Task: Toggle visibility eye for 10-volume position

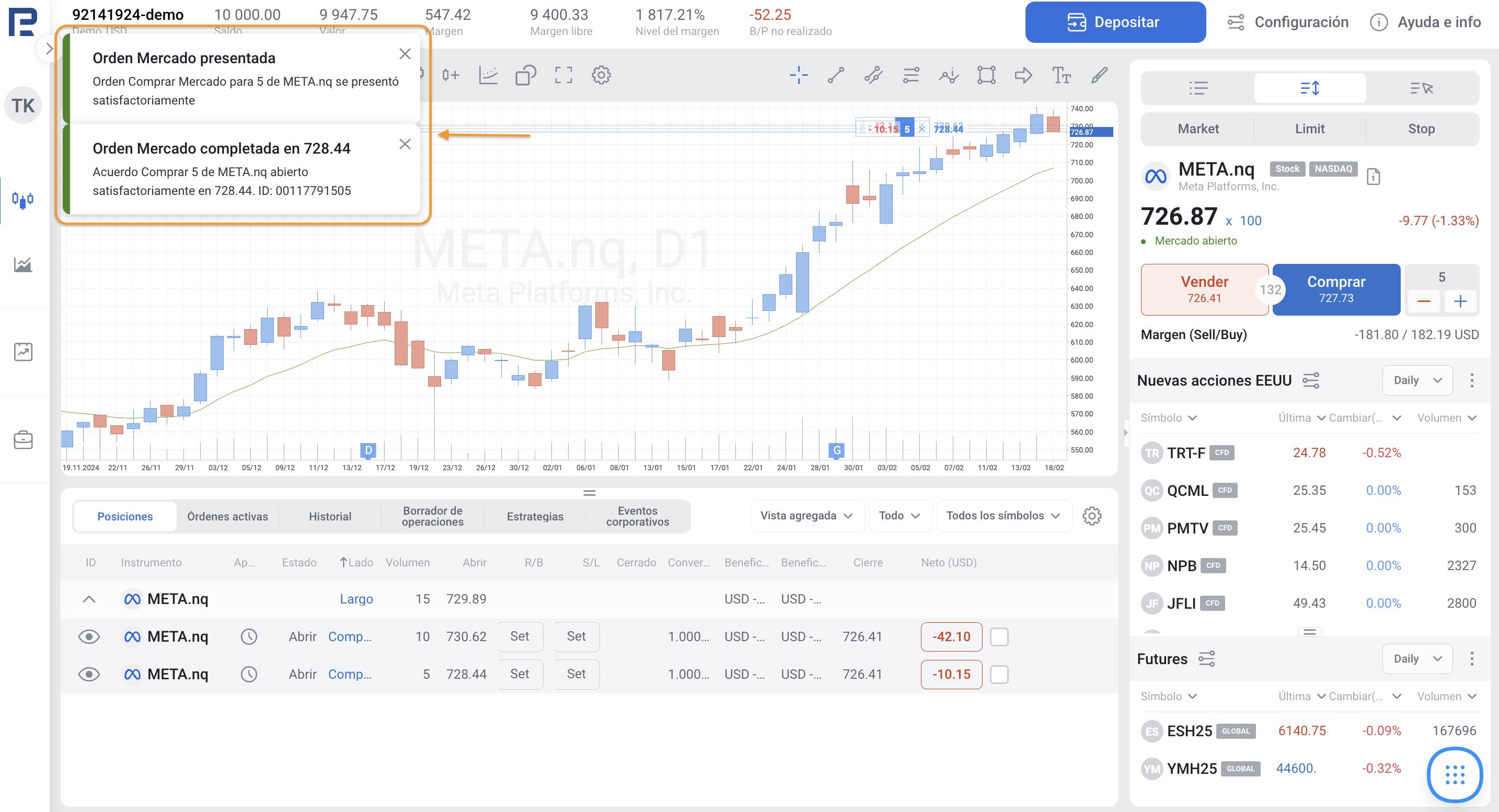Action: click(x=89, y=637)
